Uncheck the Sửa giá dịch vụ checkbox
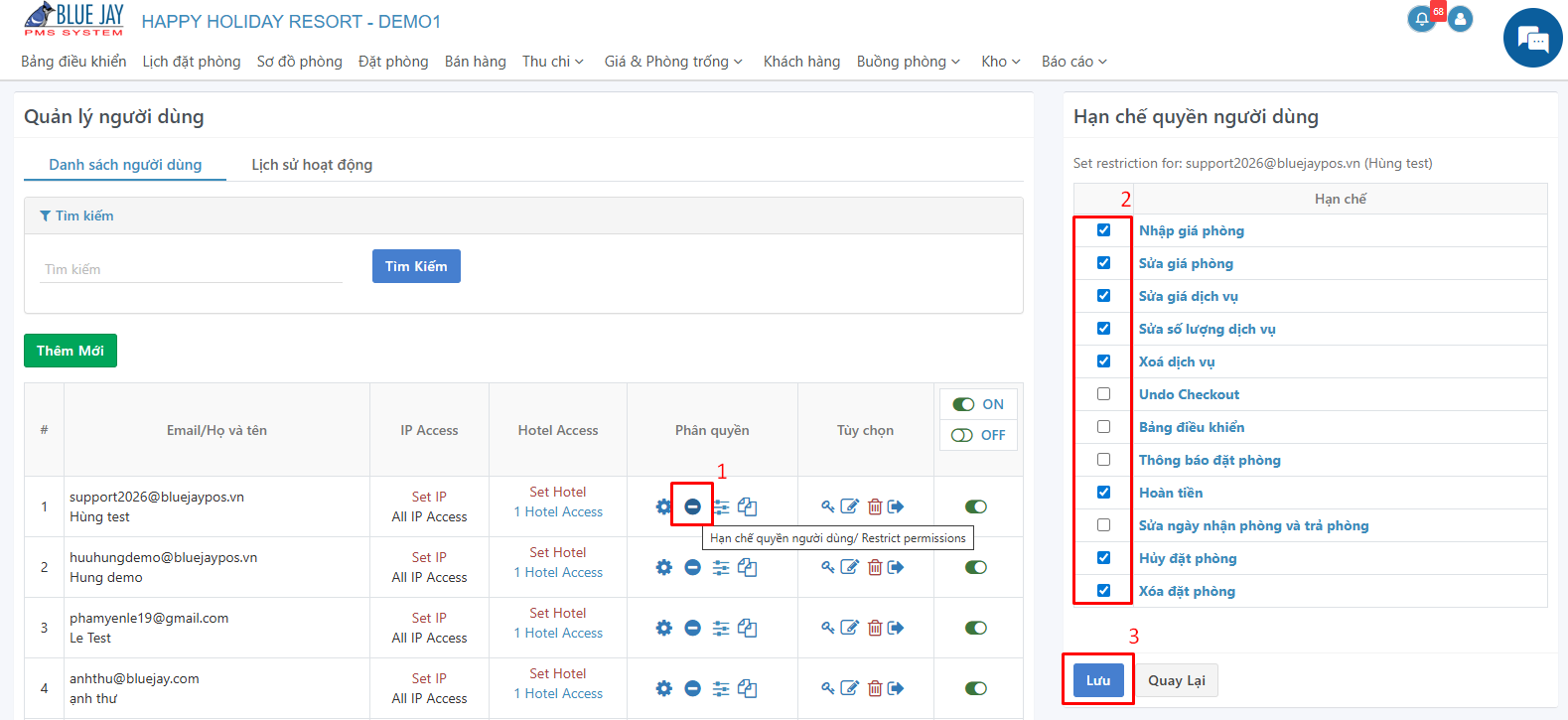 (x=1103, y=296)
